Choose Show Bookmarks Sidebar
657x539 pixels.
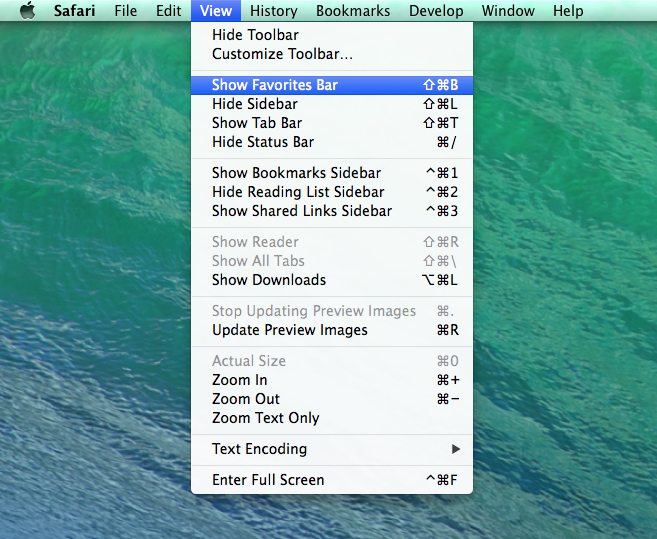coord(331,173)
